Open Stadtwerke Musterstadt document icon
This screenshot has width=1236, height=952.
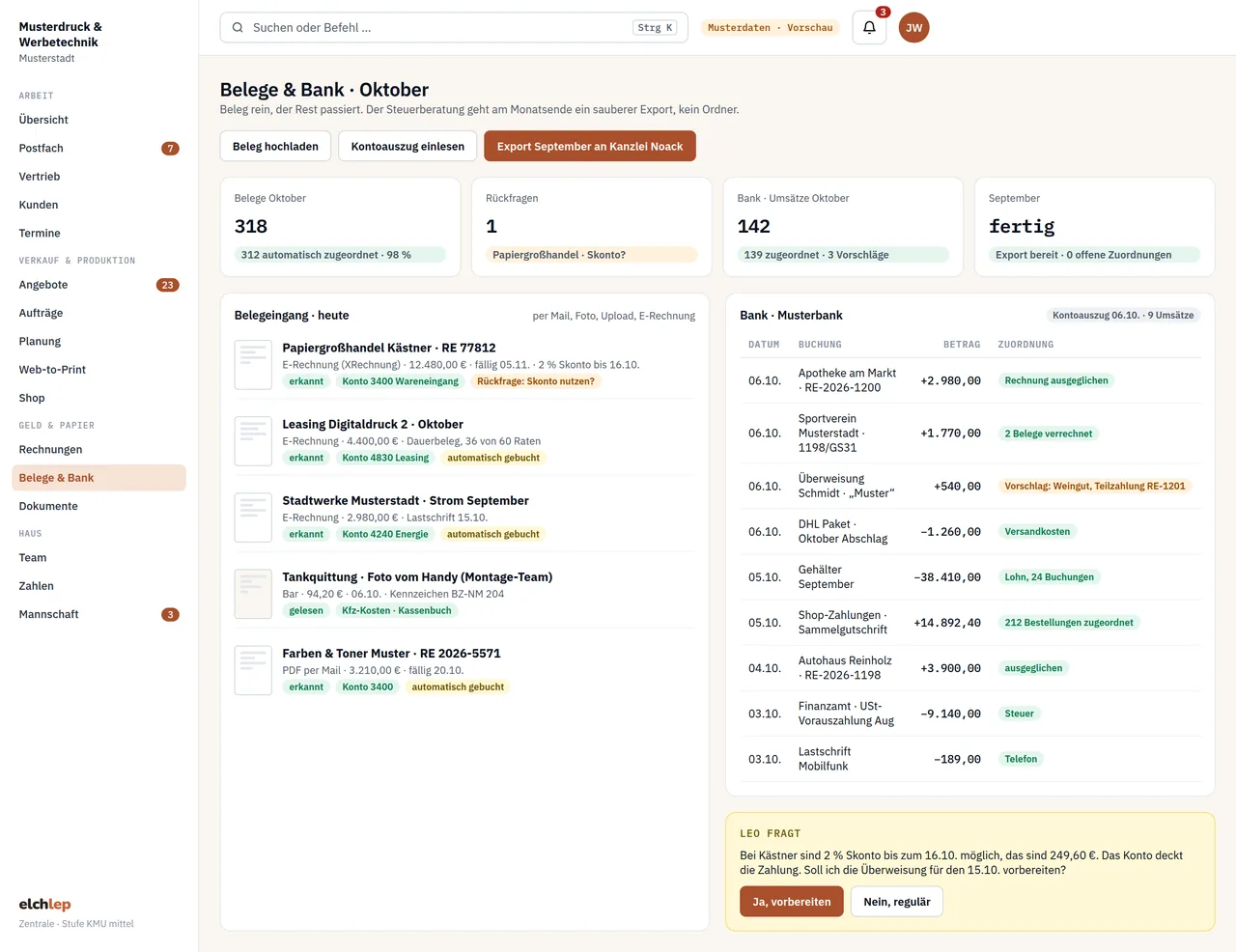[x=253, y=518]
